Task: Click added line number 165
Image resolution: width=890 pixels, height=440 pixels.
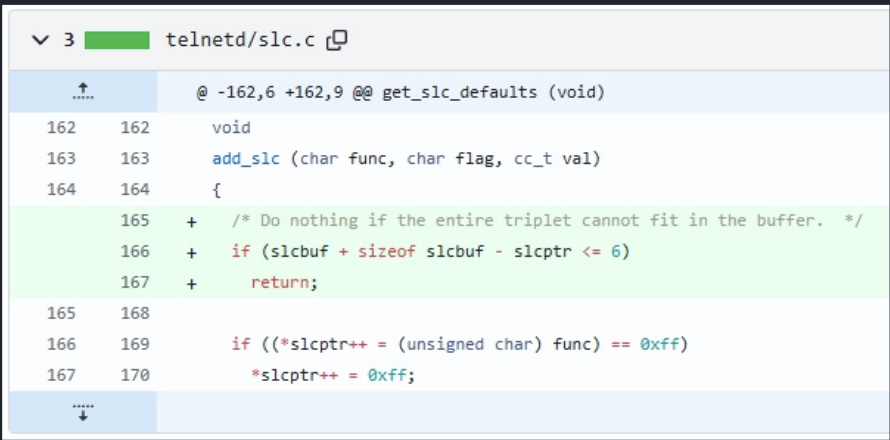Action: tap(135, 220)
